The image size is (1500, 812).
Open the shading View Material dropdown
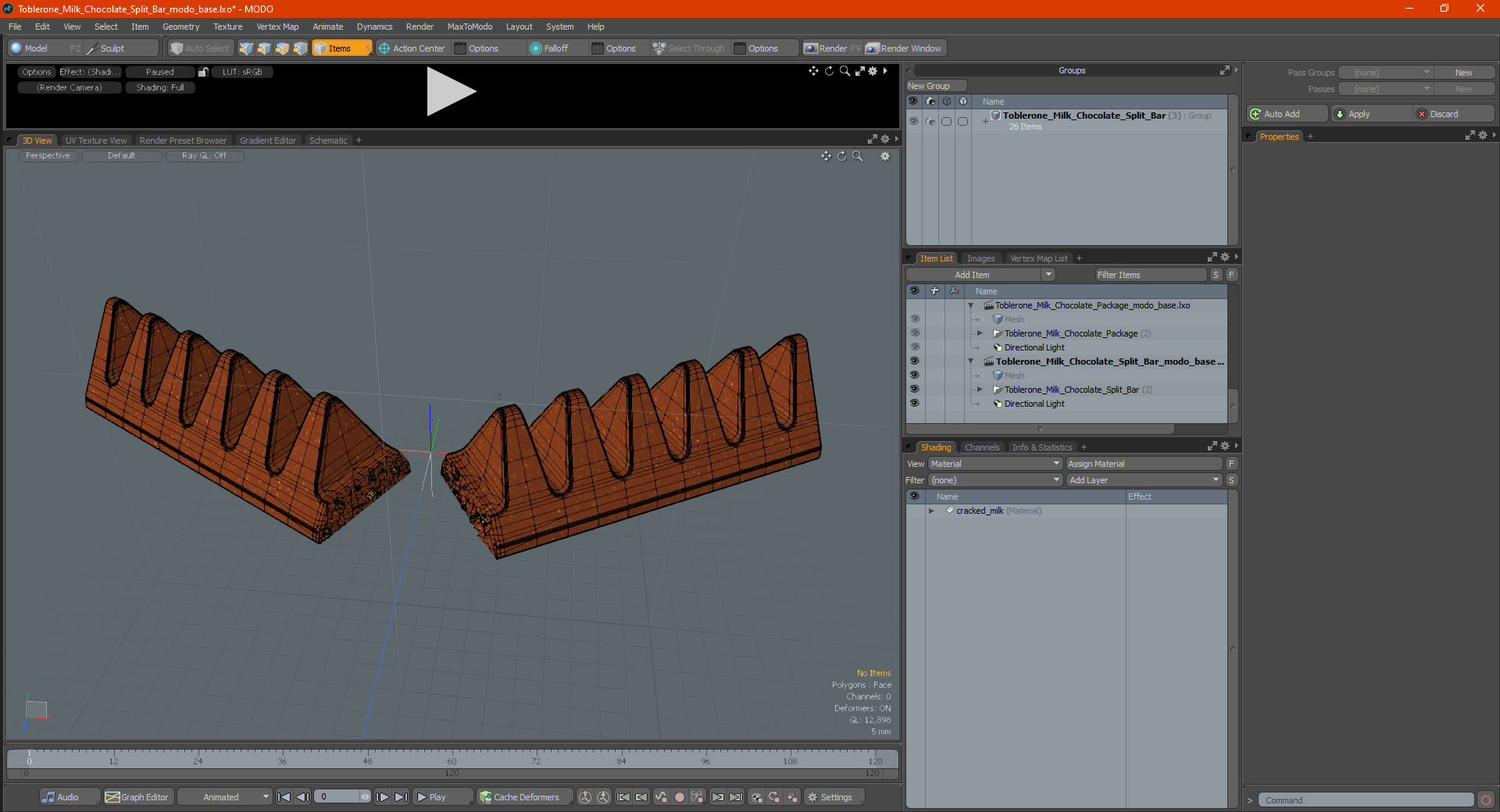click(995, 464)
